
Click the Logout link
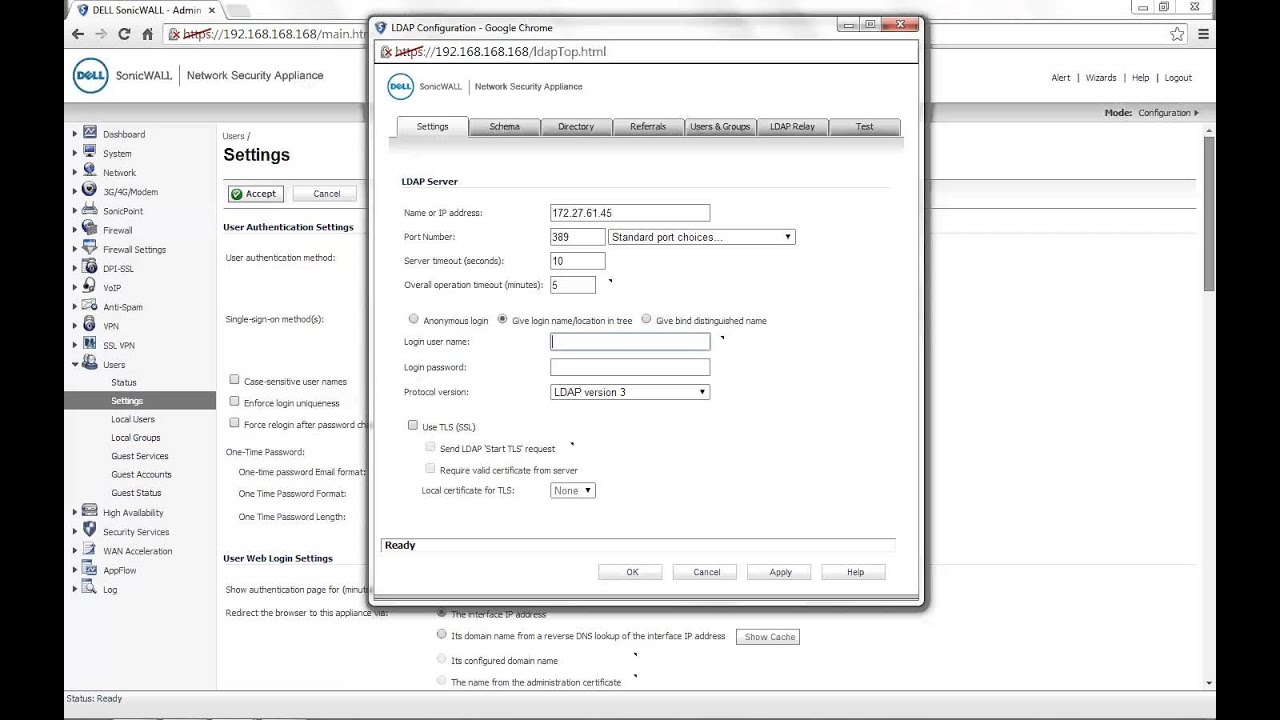[x=1178, y=78]
